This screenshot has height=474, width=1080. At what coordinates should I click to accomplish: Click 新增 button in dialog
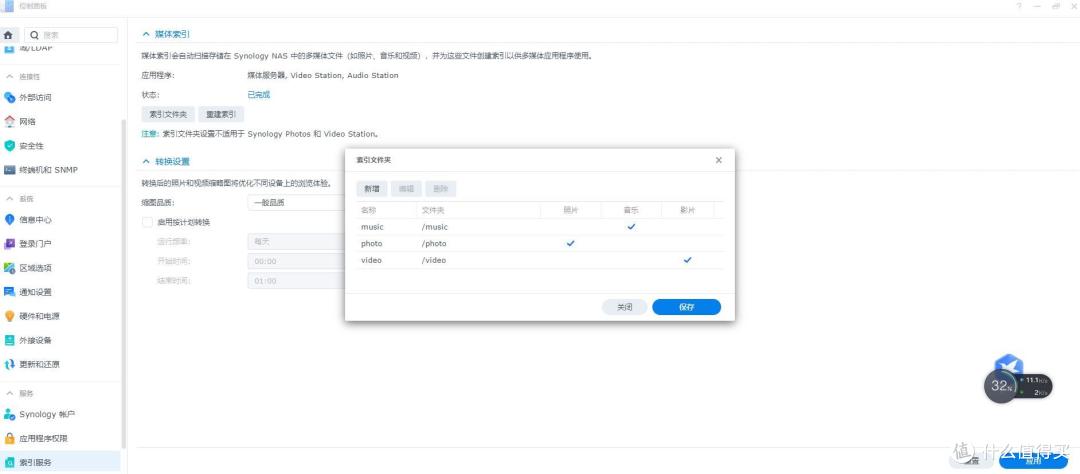coord(371,189)
